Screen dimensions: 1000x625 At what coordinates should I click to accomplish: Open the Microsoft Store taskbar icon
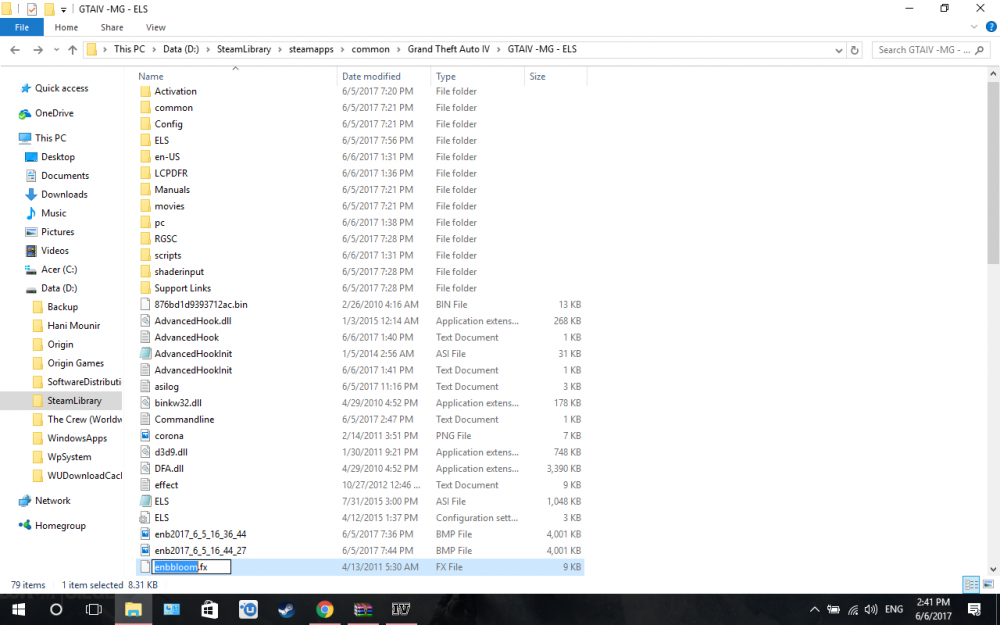[x=209, y=610]
